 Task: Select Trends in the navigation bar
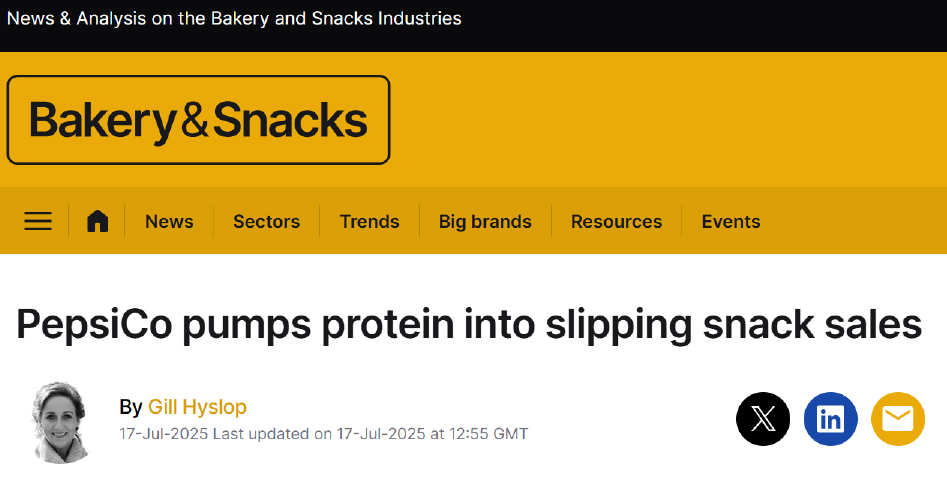(x=369, y=222)
